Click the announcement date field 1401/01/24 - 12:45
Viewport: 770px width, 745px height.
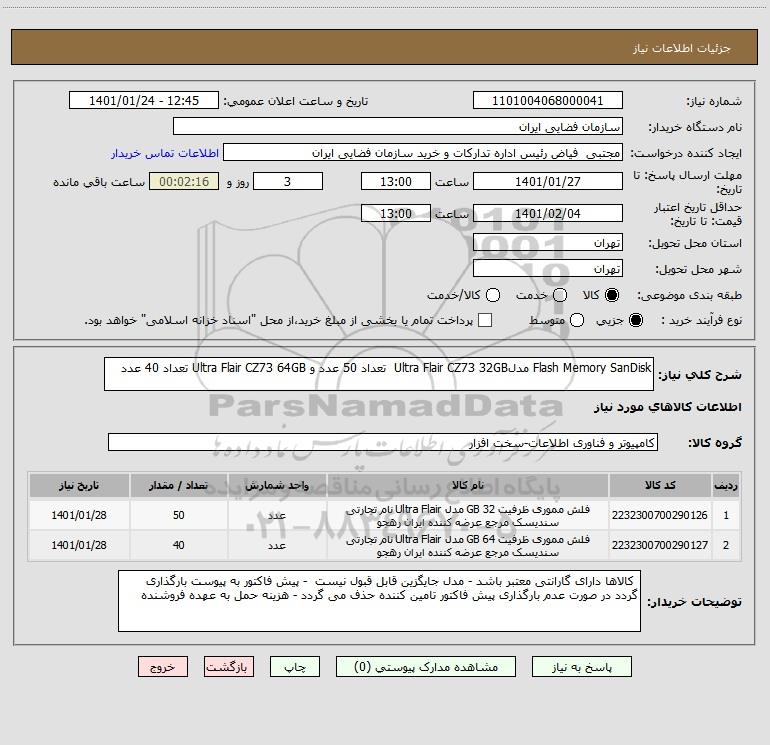pyautogui.click(x=144, y=100)
